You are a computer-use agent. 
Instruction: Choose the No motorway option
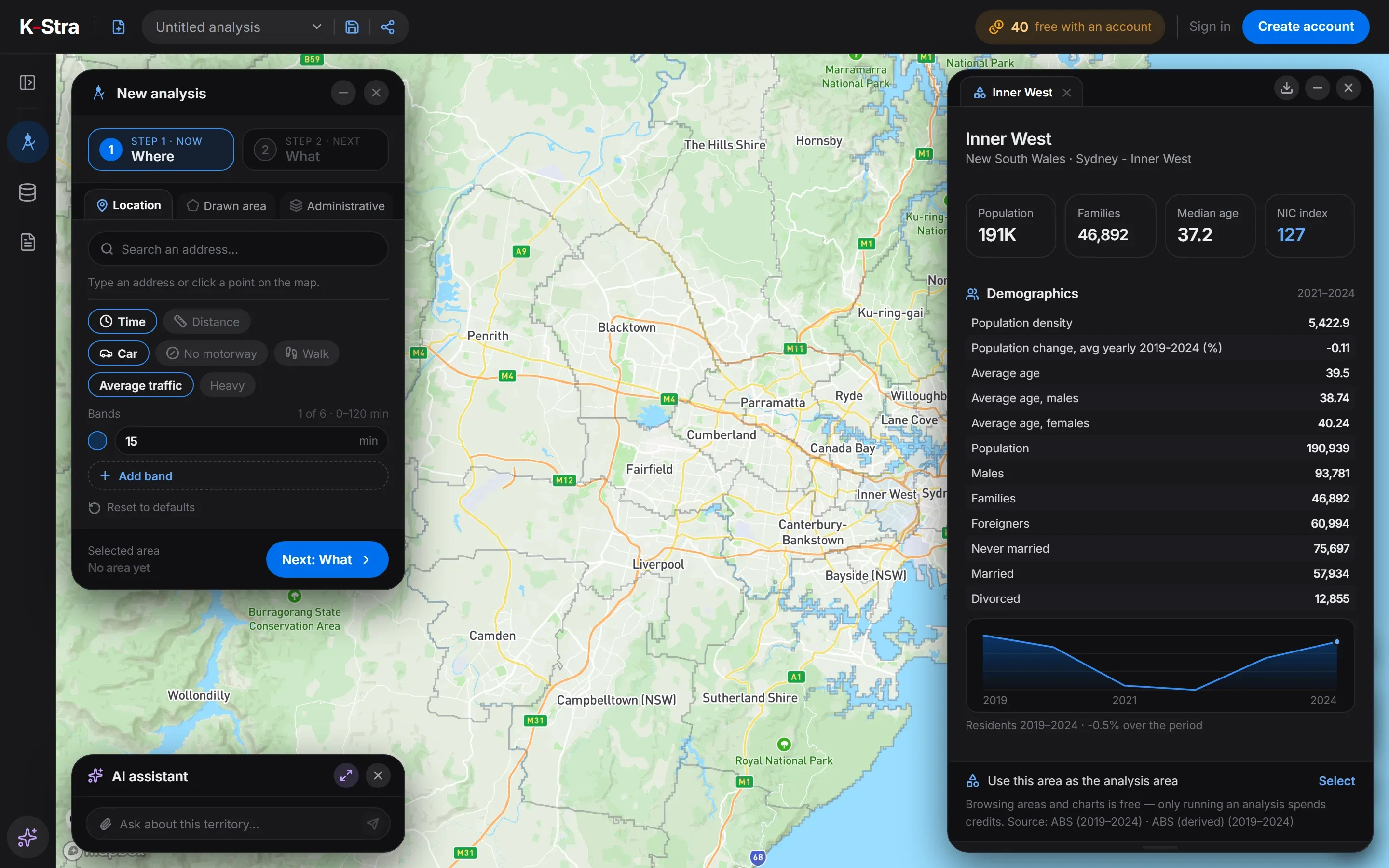pyautogui.click(x=212, y=353)
